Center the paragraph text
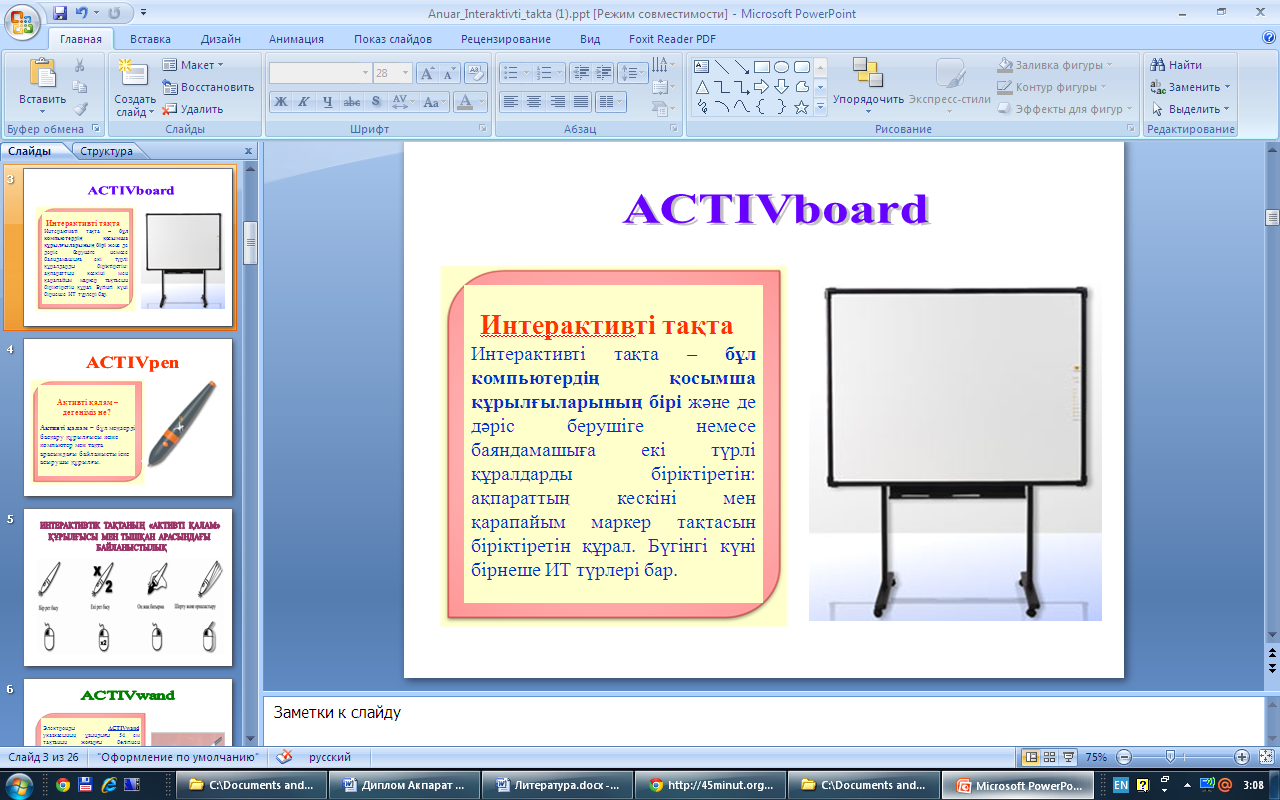Image resolution: width=1280 pixels, height=800 pixels. [x=534, y=102]
